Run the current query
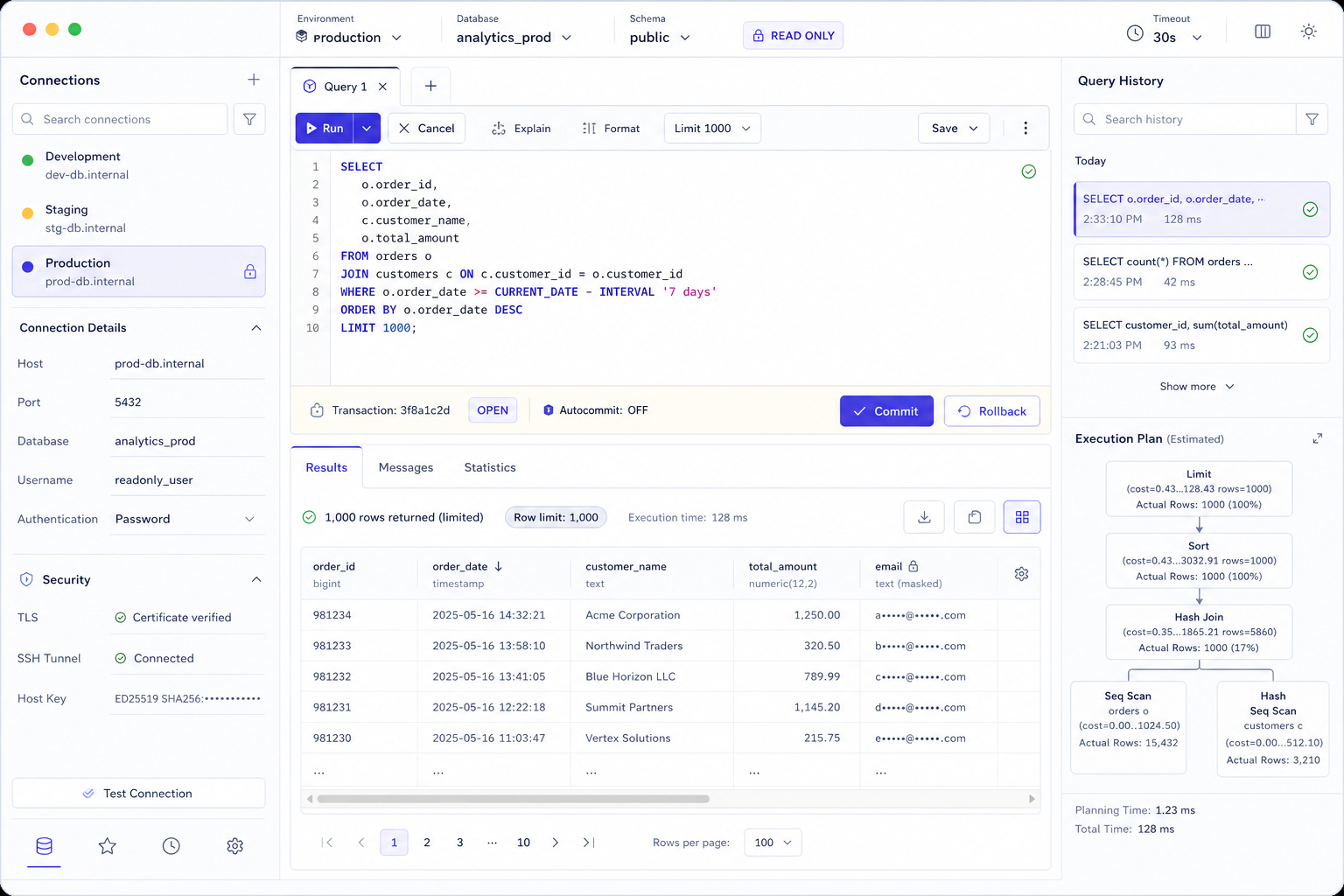1344x896 pixels. pos(325,128)
